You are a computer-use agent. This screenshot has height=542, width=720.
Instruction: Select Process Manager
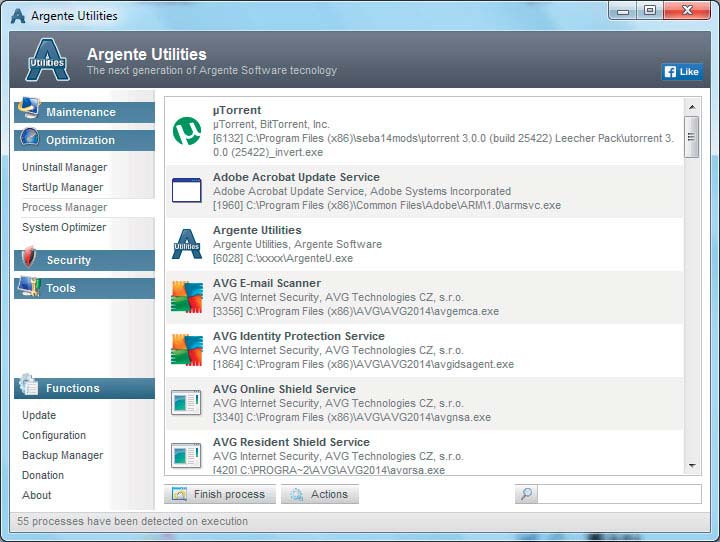click(65, 207)
